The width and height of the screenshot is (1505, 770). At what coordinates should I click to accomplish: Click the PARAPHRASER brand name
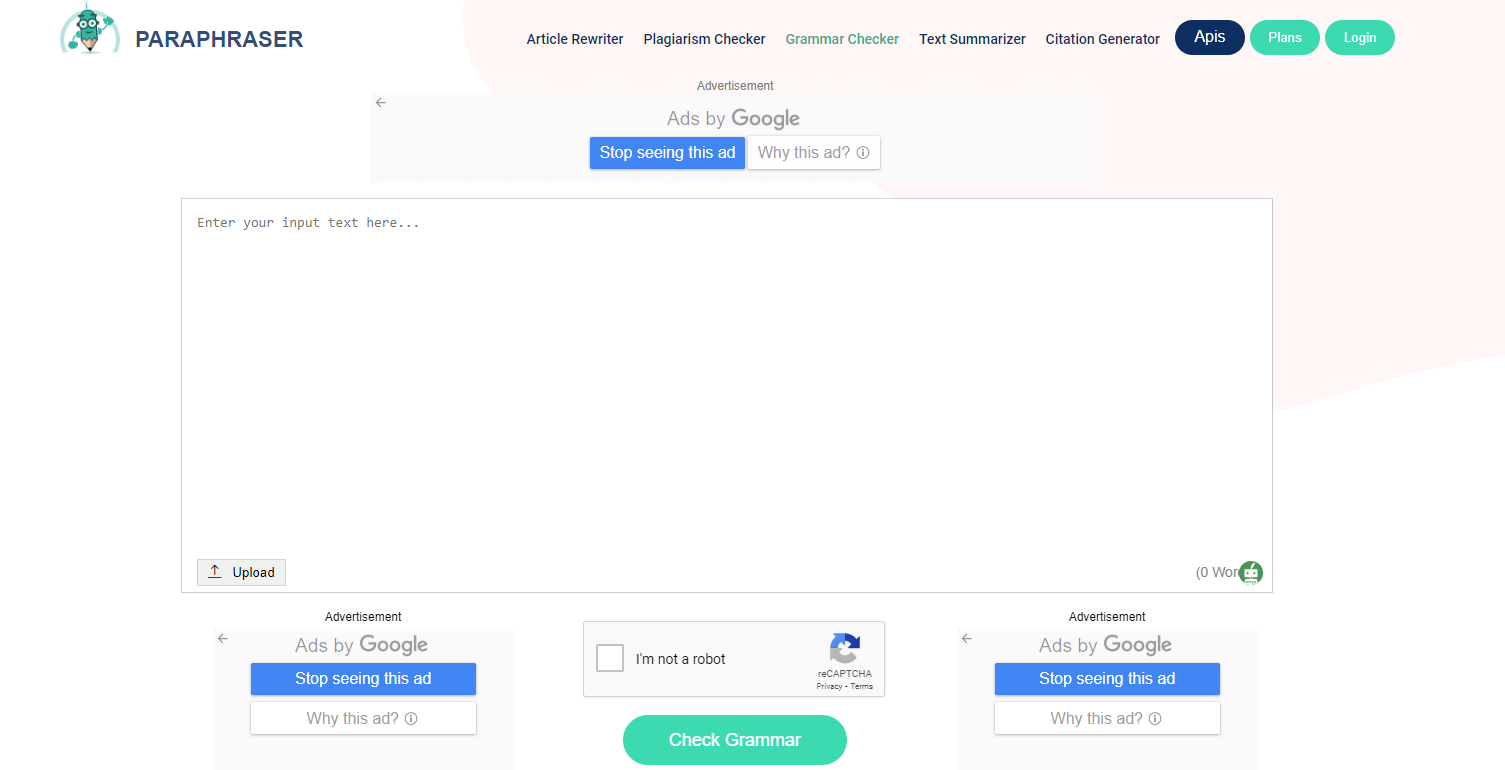tap(219, 39)
